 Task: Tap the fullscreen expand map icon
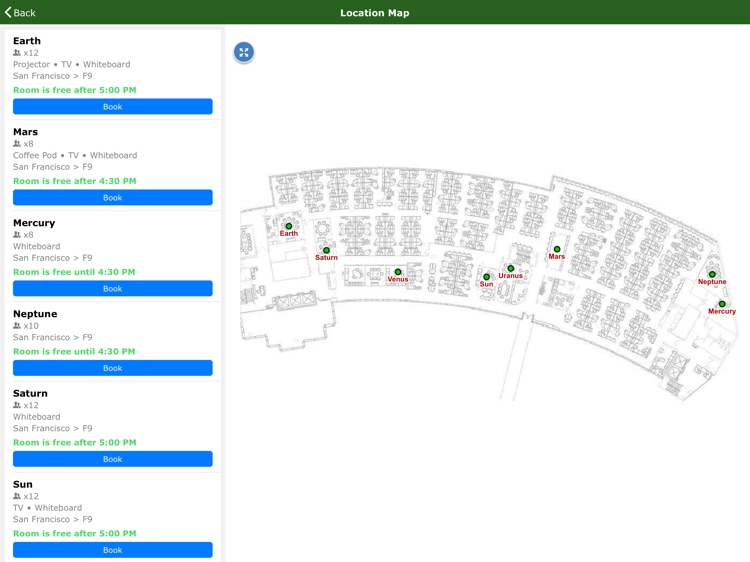244,52
